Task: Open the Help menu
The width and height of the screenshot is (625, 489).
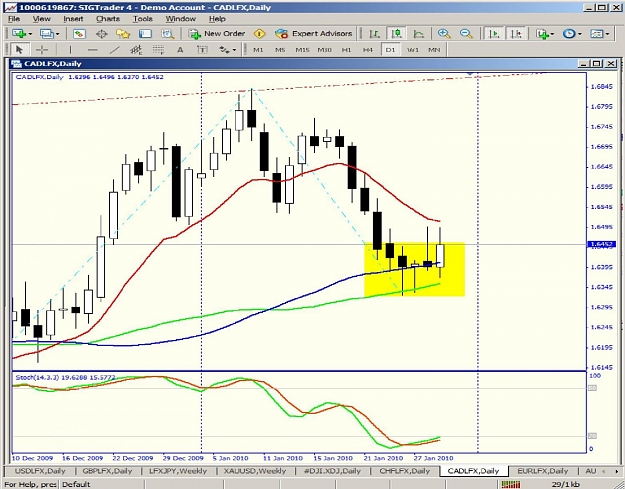Action: tap(217, 19)
